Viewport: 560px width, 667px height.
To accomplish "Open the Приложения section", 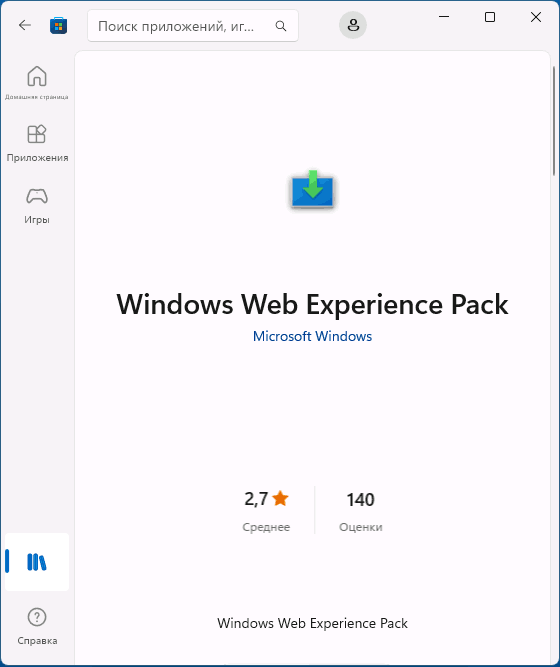I will (x=37, y=144).
